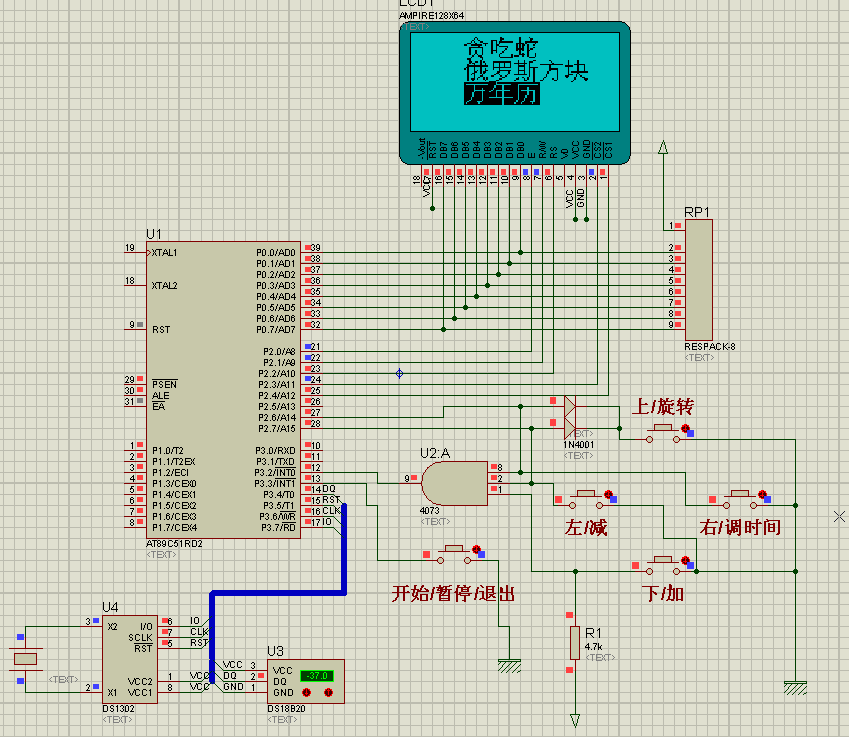Select the U3 DS18B20 sensor body
Viewport: 849px width, 737px height.
pyautogui.click(x=306, y=681)
